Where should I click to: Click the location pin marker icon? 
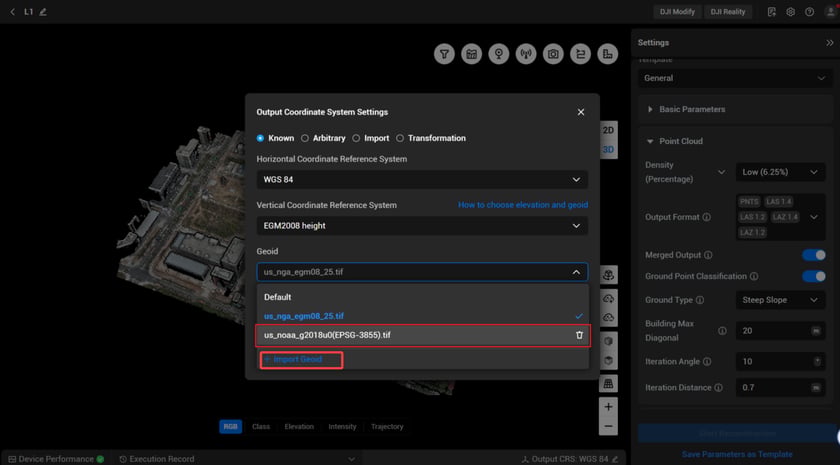(499, 54)
